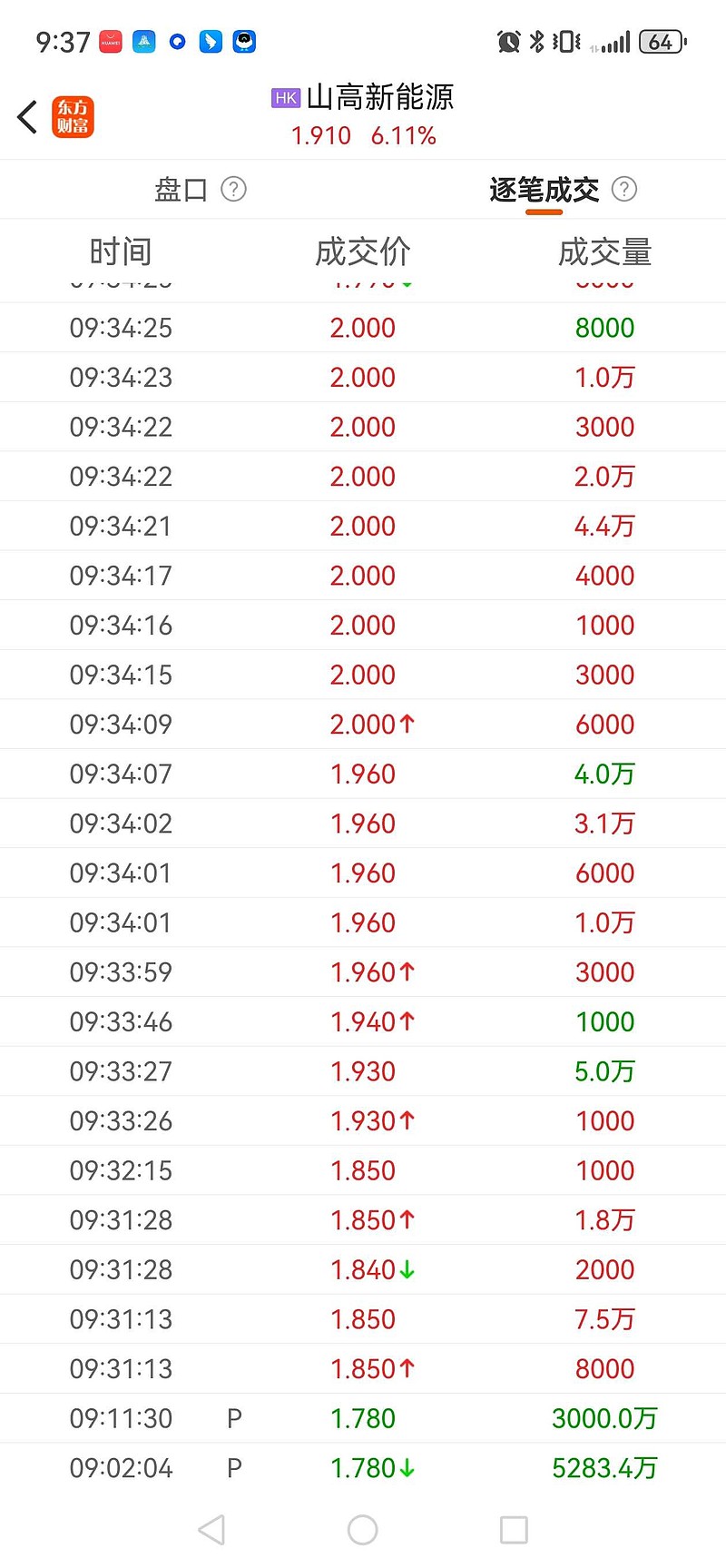Tap the 1.910 6.11% price line
Image resolution: width=726 pixels, height=1568 pixels.
pos(363,136)
